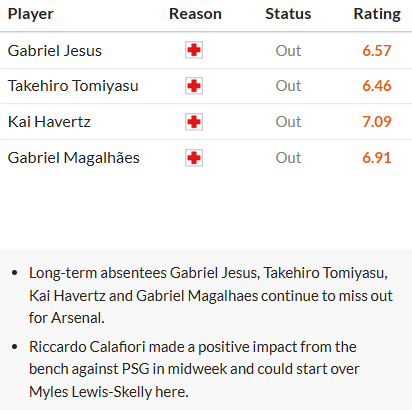
Task: Click Gabriel Jesus rating 6.57
Action: (x=377, y=51)
